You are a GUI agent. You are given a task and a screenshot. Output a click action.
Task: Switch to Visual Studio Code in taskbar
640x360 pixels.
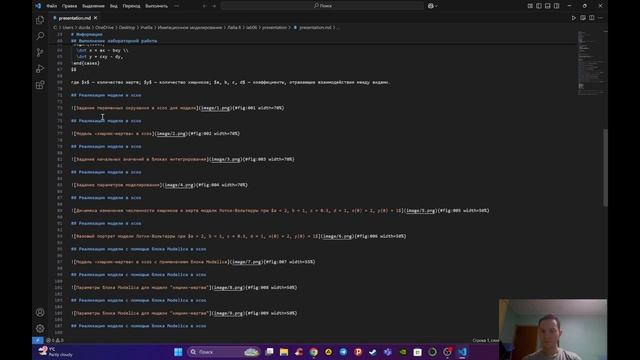click(462, 352)
